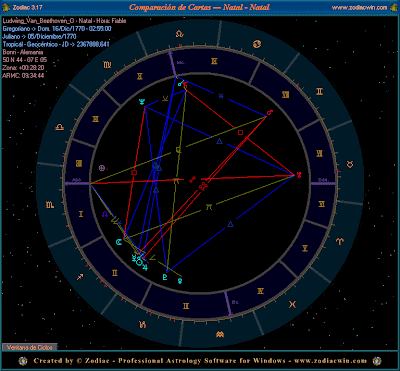
Task: Select the Gemini sign glyph on outer ring
Action: pos(319,91)
